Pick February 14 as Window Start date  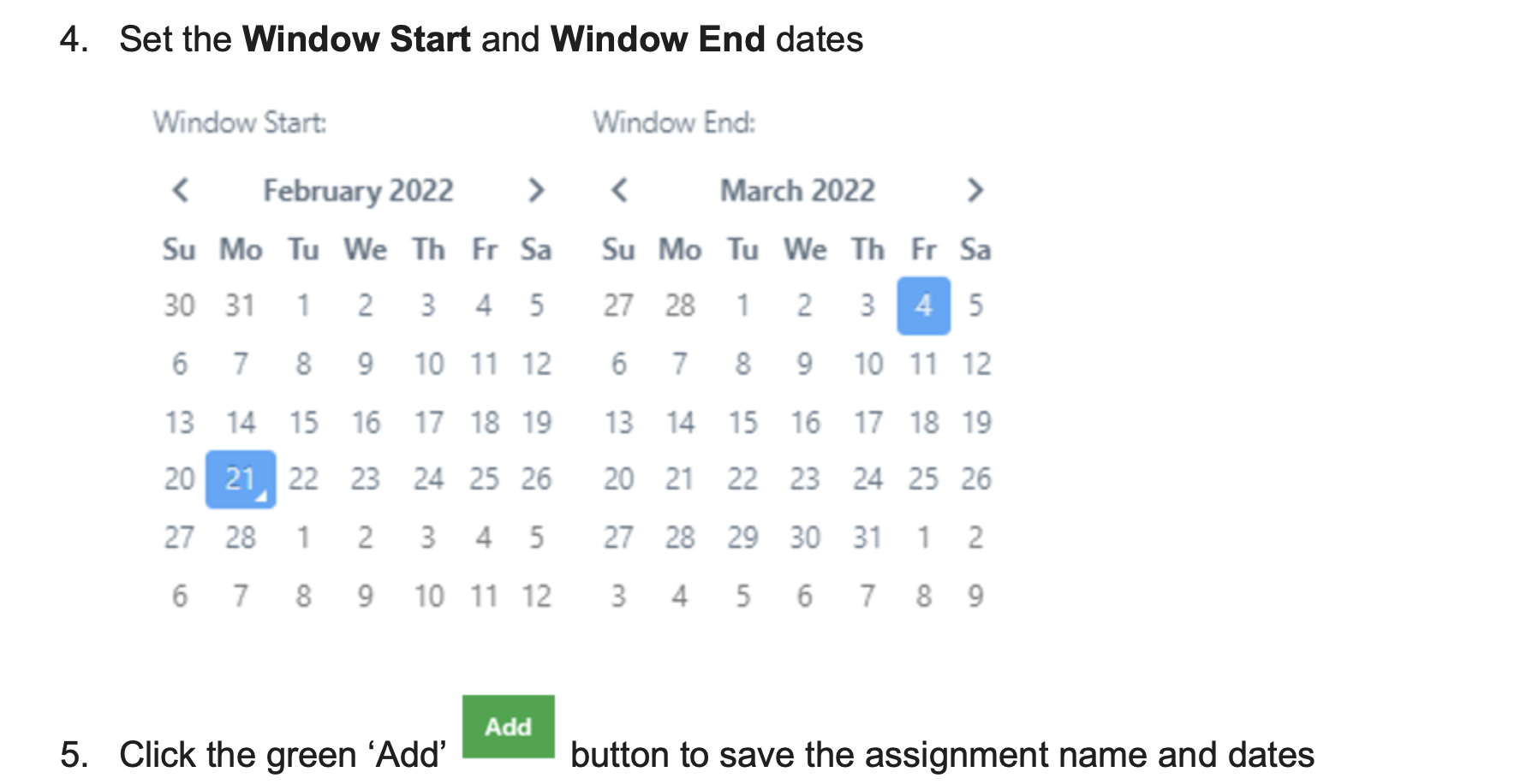(x=241, y=422)
